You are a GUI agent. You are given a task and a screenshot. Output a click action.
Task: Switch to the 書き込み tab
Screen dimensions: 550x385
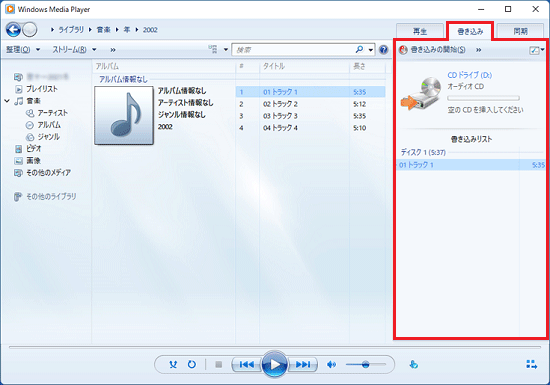click(x=470, y=32)
